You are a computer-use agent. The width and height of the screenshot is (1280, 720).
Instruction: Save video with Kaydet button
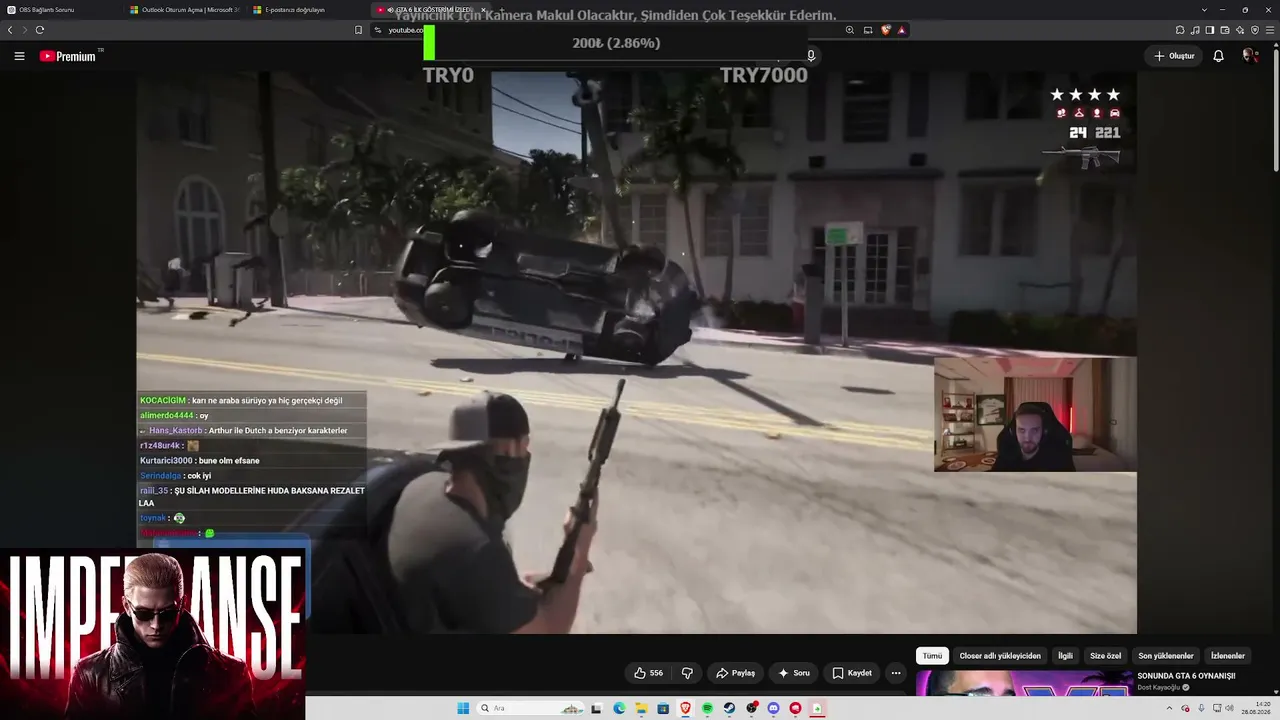pyautogui.click(x=852, y=673)
